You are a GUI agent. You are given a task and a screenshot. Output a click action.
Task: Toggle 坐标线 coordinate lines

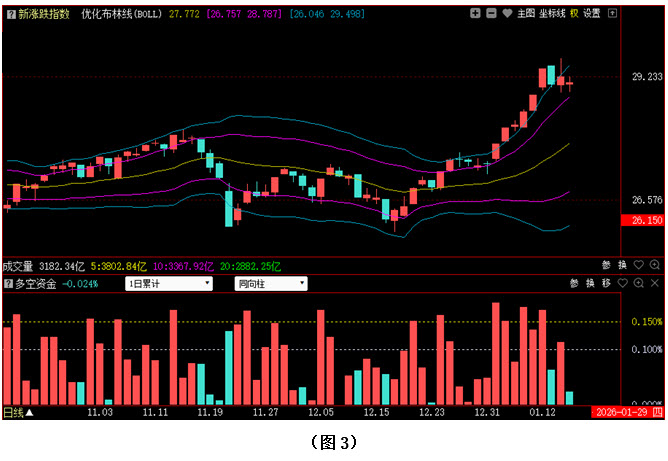pyautogui.click(x=552, y=13)
